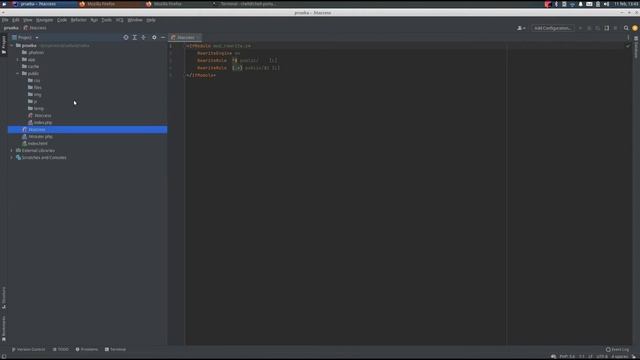
Task: Open the View menu
Action: coord(27,20)
